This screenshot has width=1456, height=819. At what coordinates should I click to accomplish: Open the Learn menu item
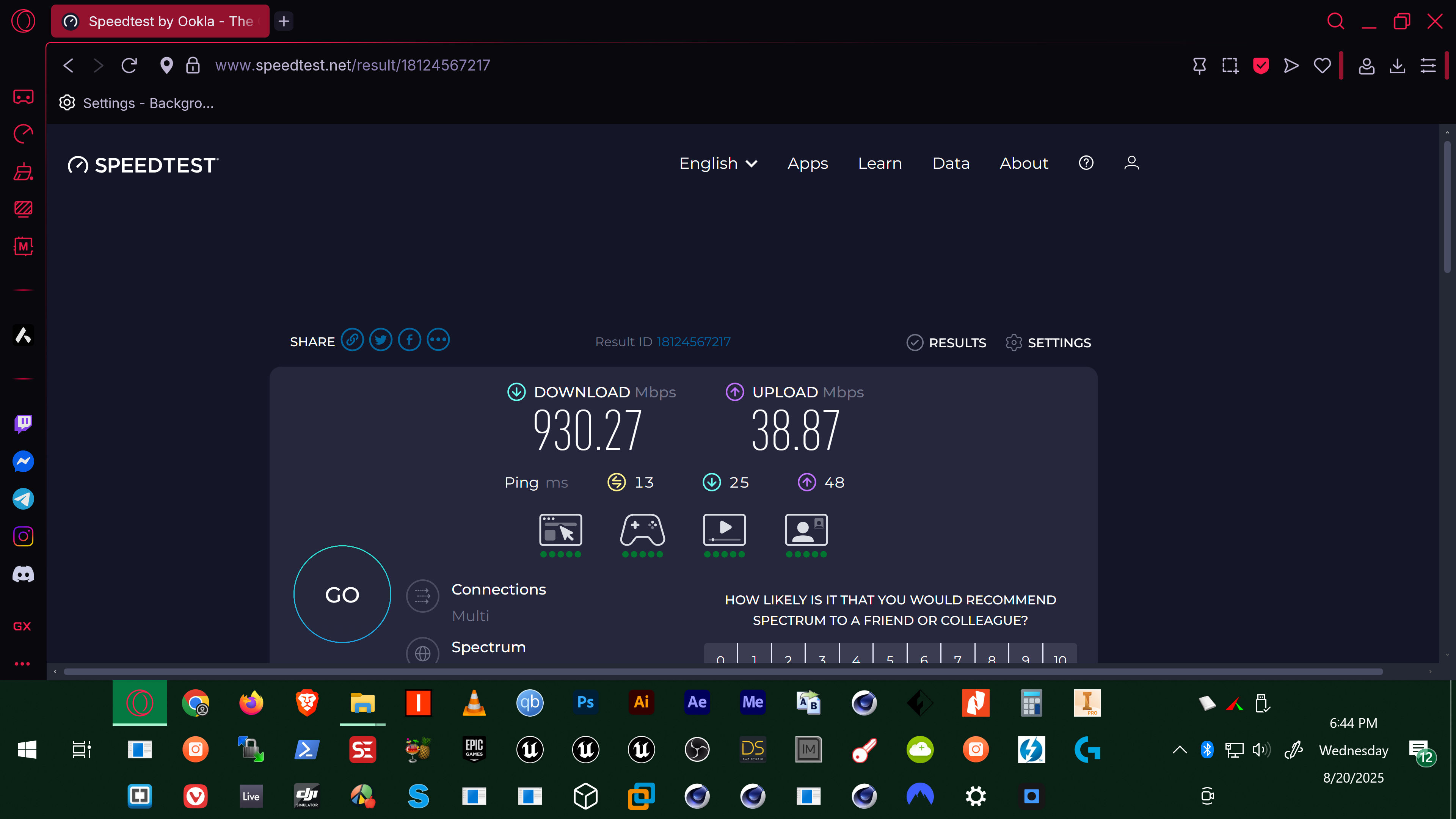880,163
